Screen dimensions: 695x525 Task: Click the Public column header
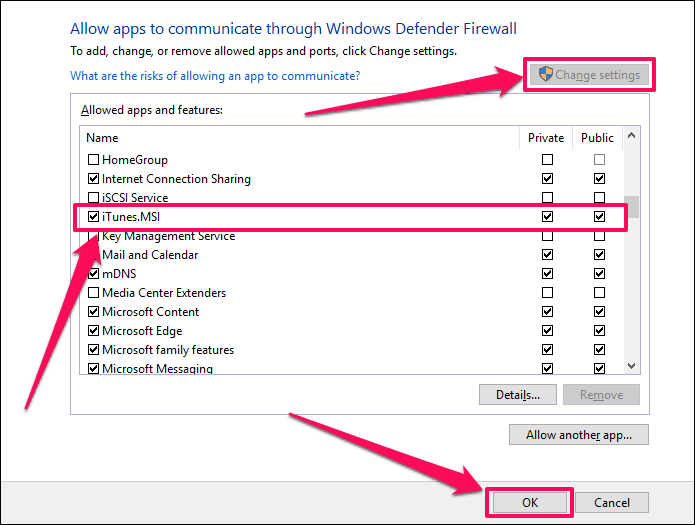click(597, 138)
